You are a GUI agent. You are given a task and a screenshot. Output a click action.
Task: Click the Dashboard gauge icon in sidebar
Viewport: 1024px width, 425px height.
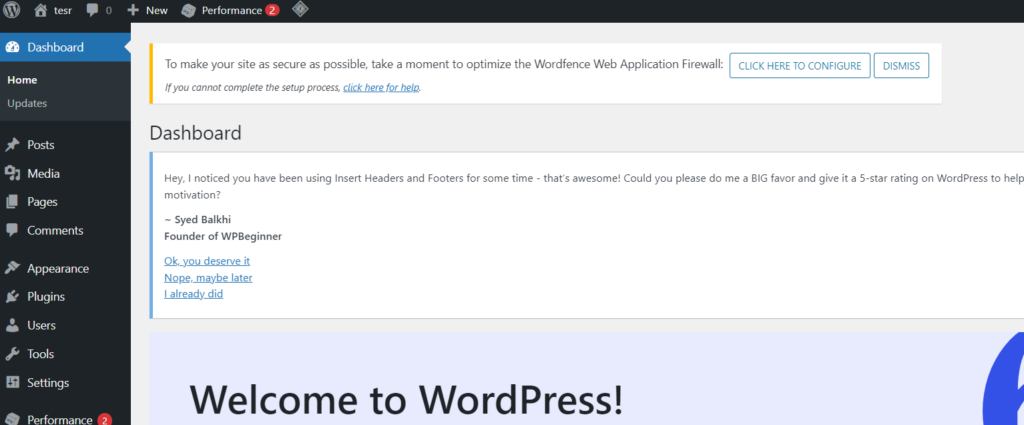pyautogui.click(x=12, y=47)
